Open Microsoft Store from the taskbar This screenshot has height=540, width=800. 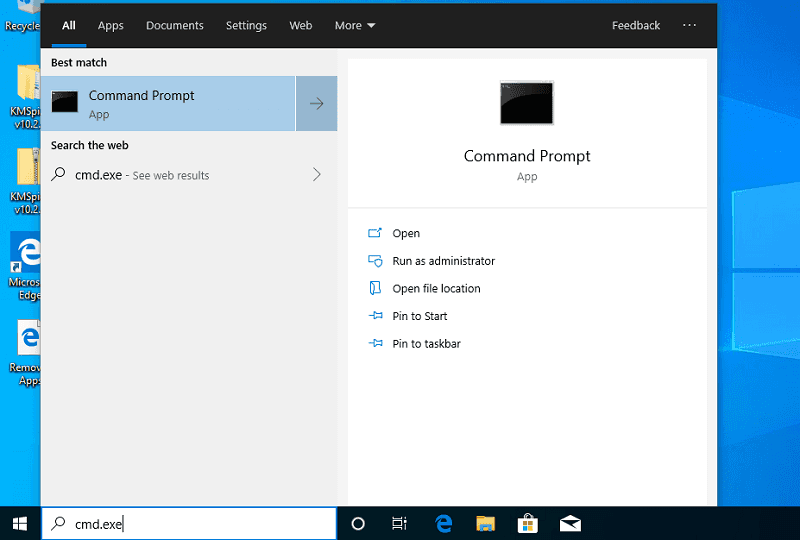528,523
